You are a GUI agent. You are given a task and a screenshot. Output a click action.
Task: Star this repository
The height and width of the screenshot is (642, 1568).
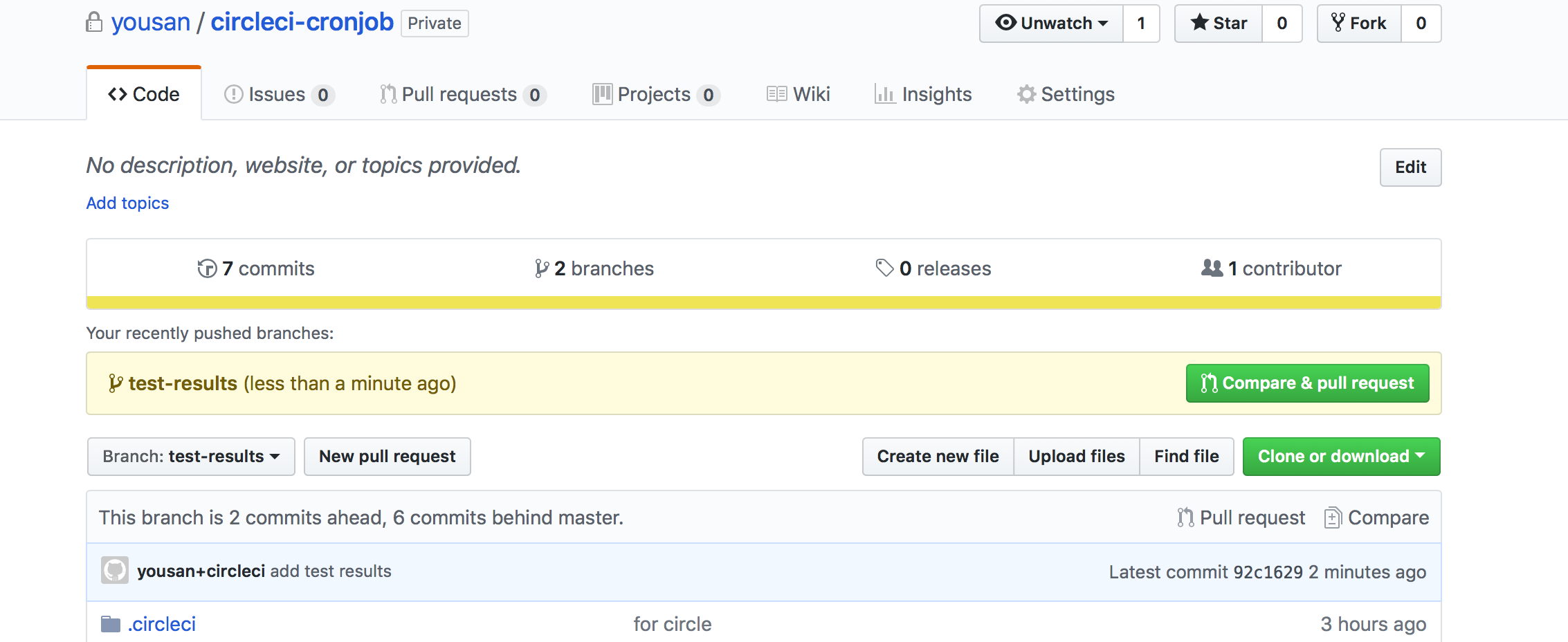pos(1219,24)
